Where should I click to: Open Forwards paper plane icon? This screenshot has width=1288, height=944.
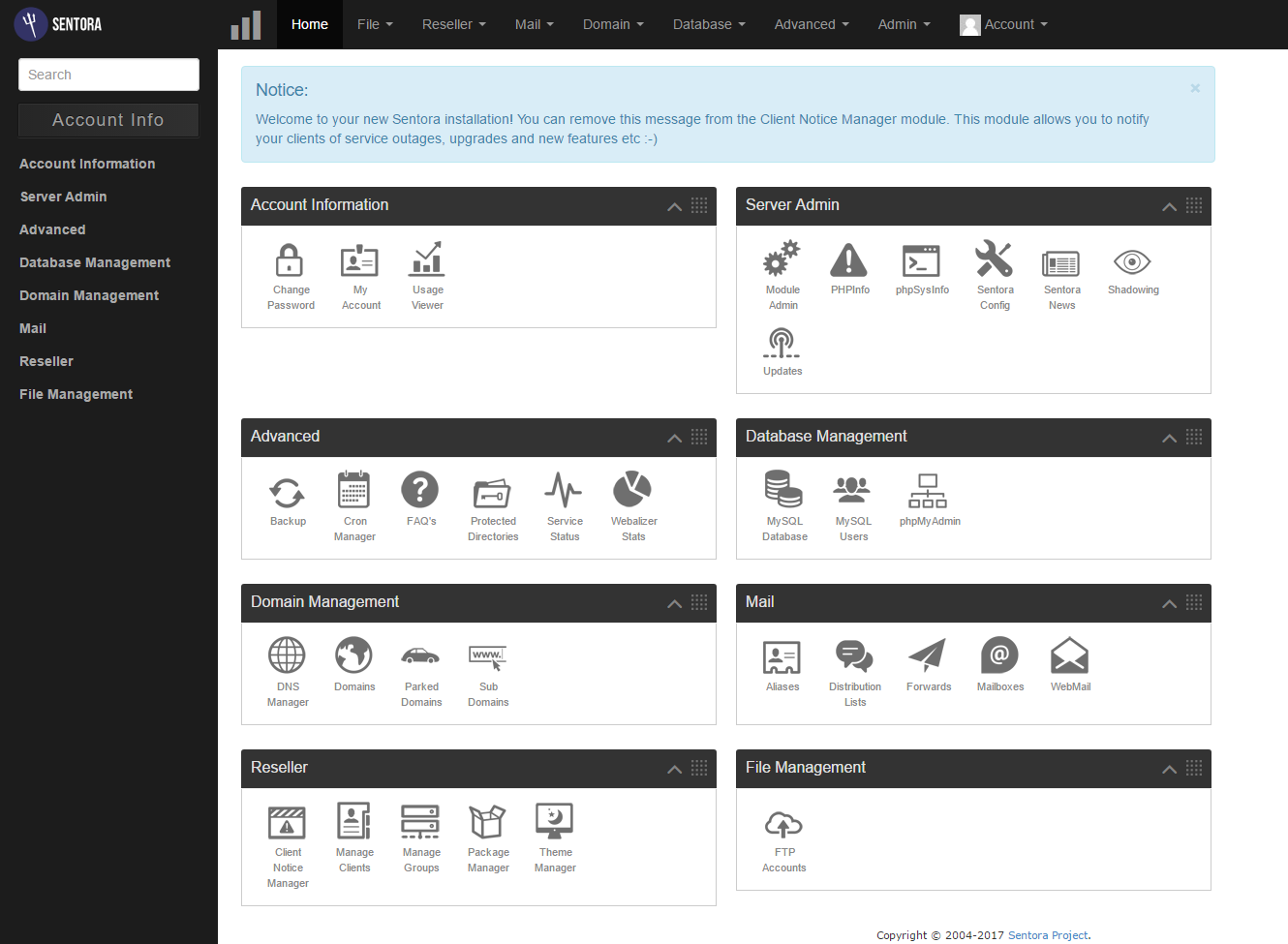click(927, 655)
